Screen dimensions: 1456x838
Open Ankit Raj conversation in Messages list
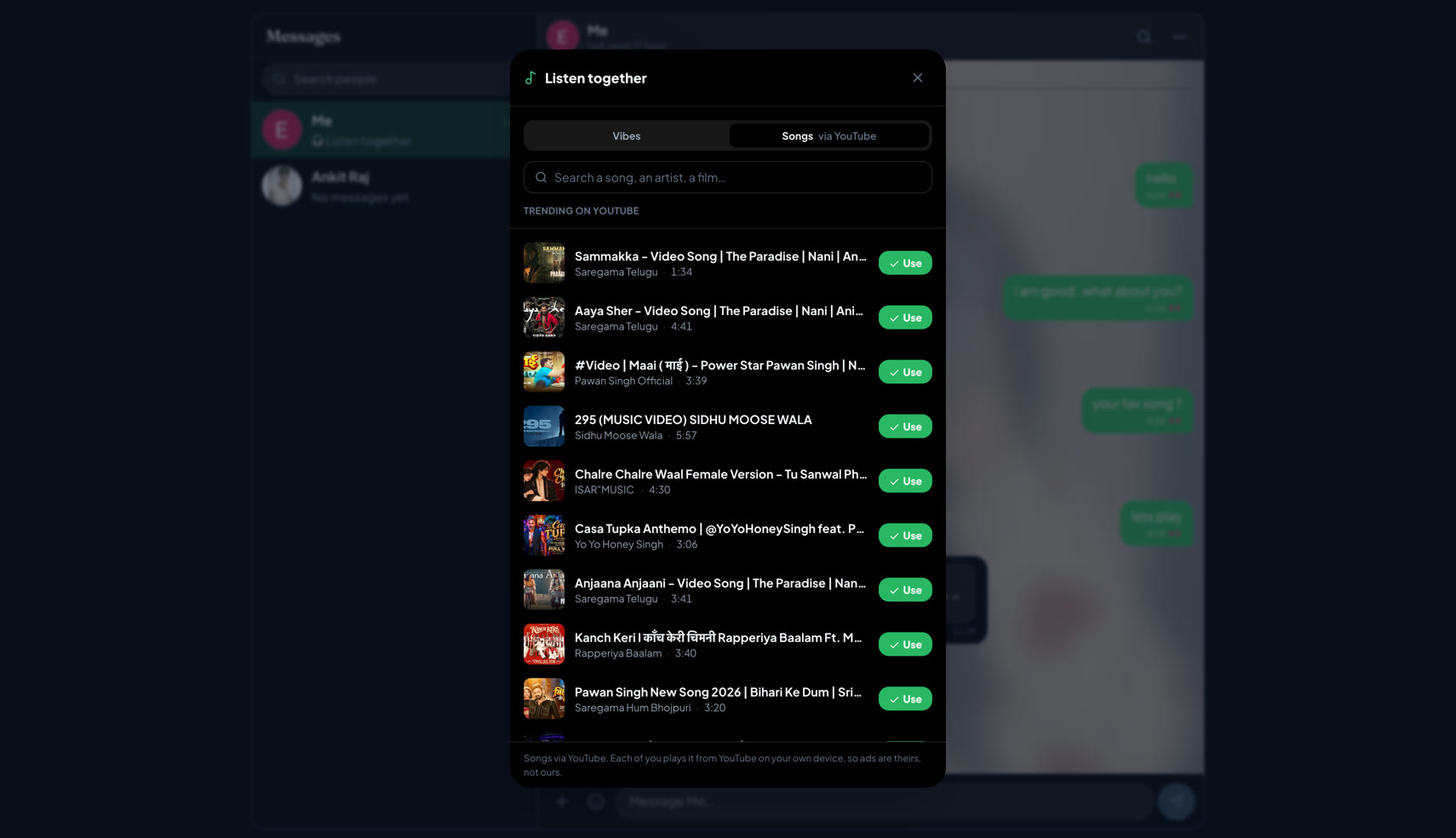381,186
